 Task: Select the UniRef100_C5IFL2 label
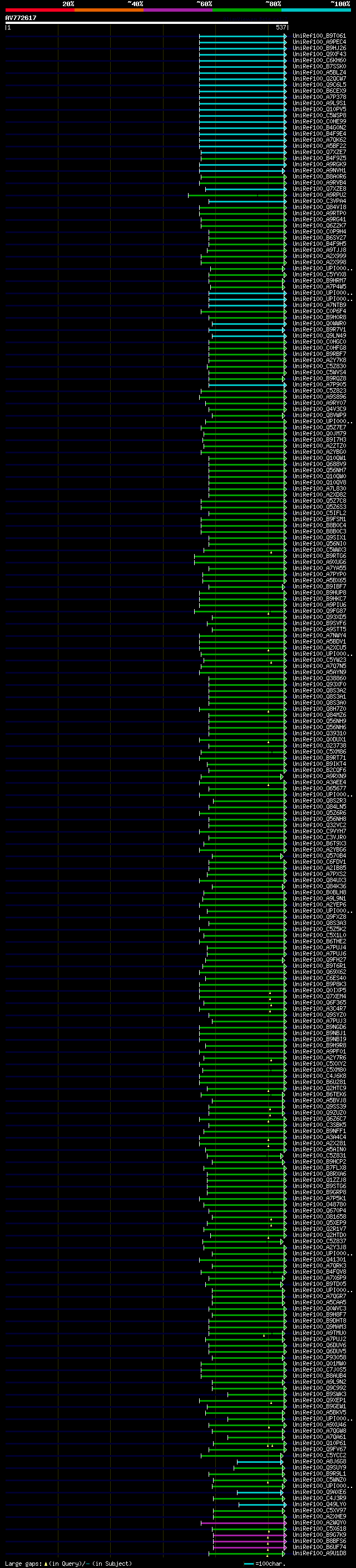point(319,513)
